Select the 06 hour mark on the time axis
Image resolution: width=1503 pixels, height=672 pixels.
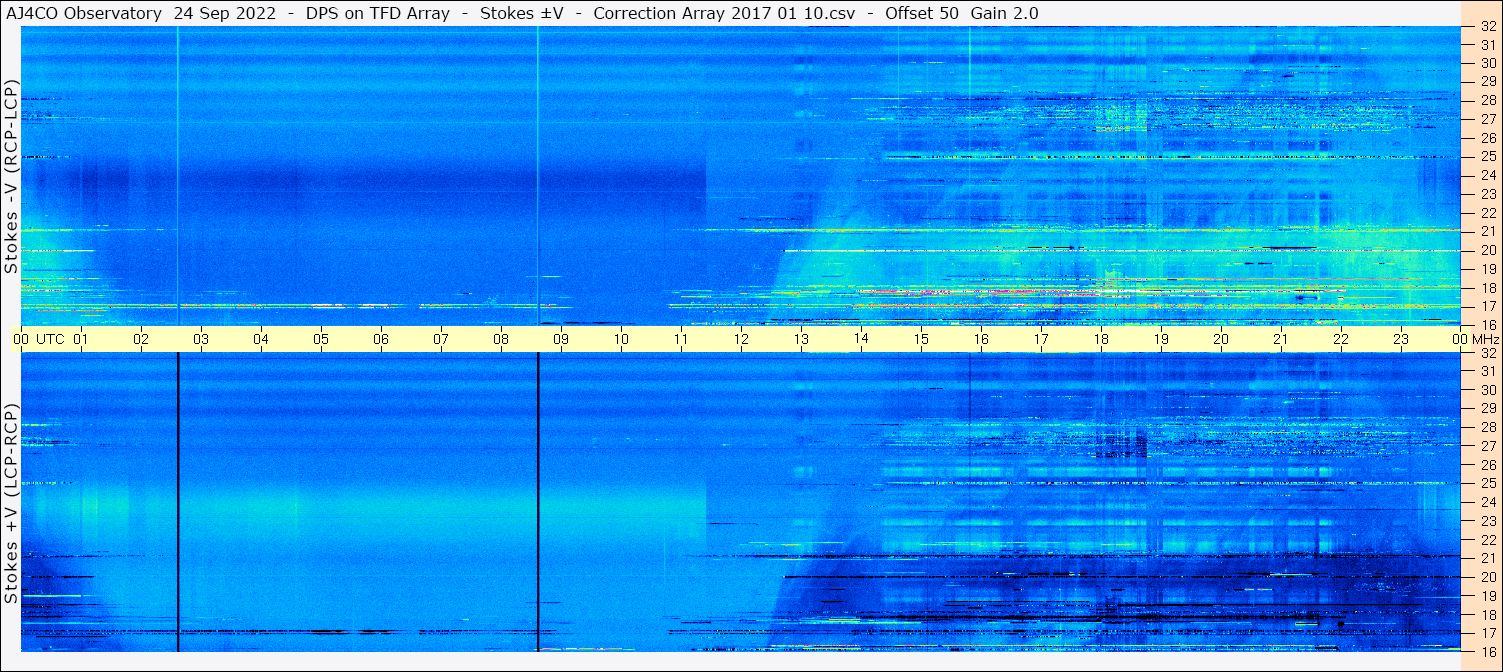click(381, 339)
